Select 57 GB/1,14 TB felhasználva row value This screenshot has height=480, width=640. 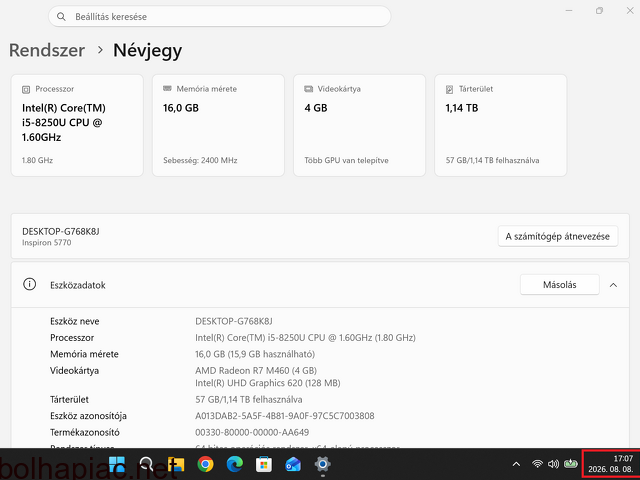click(x=249, y=399)
